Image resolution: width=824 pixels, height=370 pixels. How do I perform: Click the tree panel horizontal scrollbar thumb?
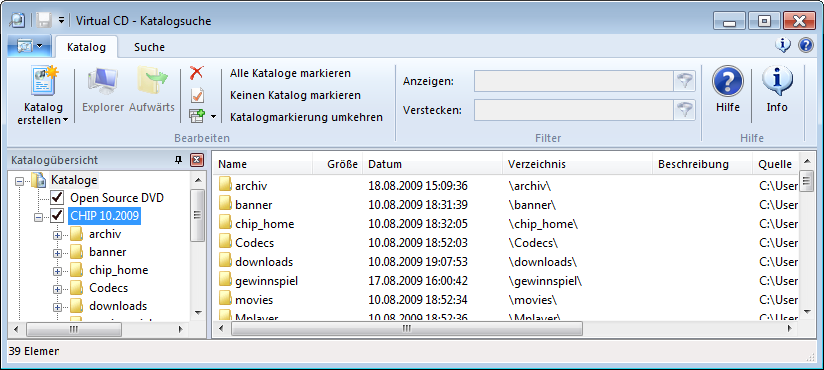coord(74,329)
